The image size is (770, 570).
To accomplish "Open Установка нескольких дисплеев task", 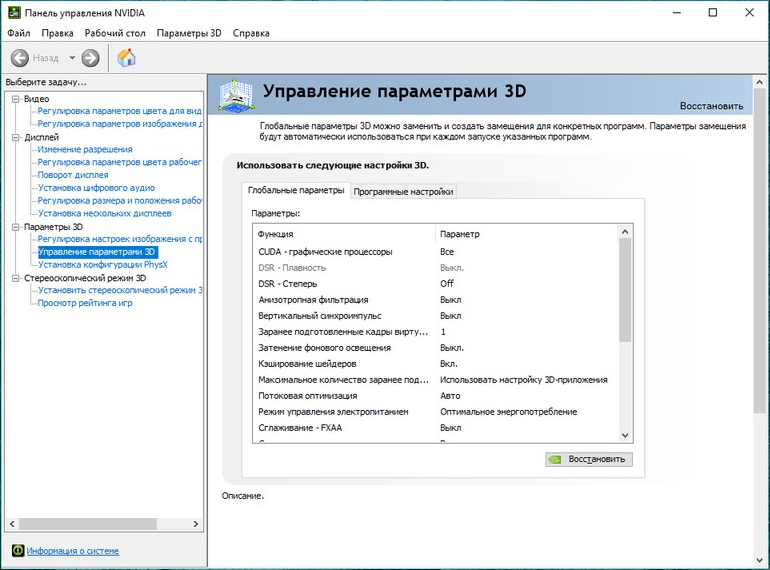I will [x=105, y=213].
